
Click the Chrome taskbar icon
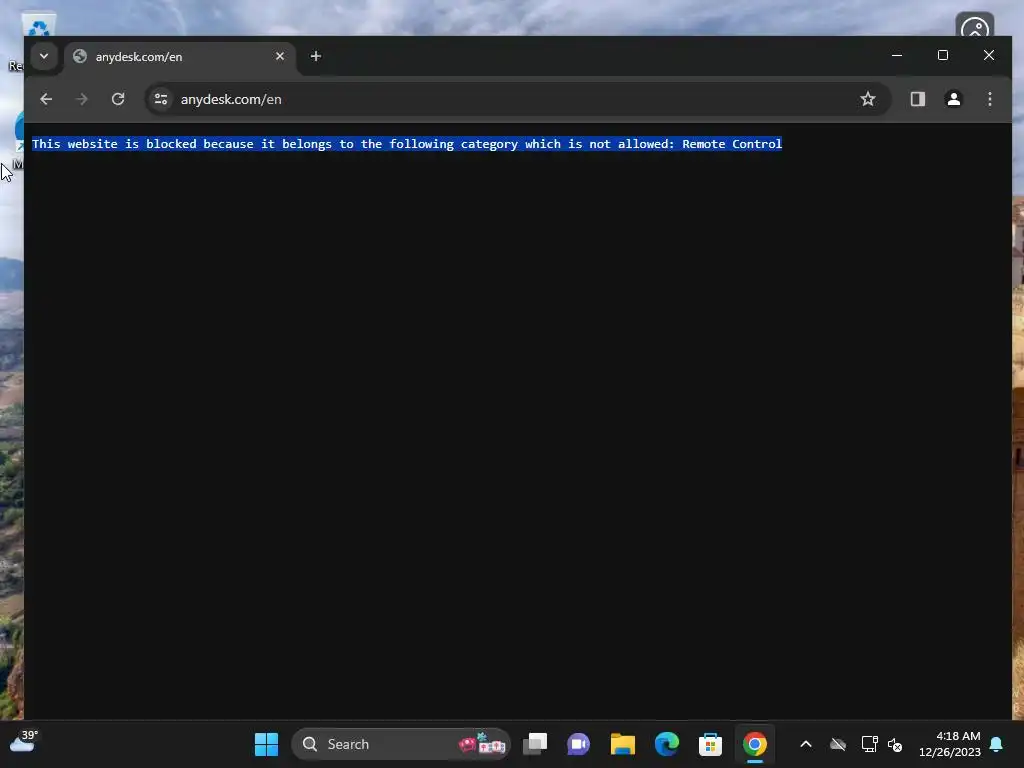click(754, 744)
